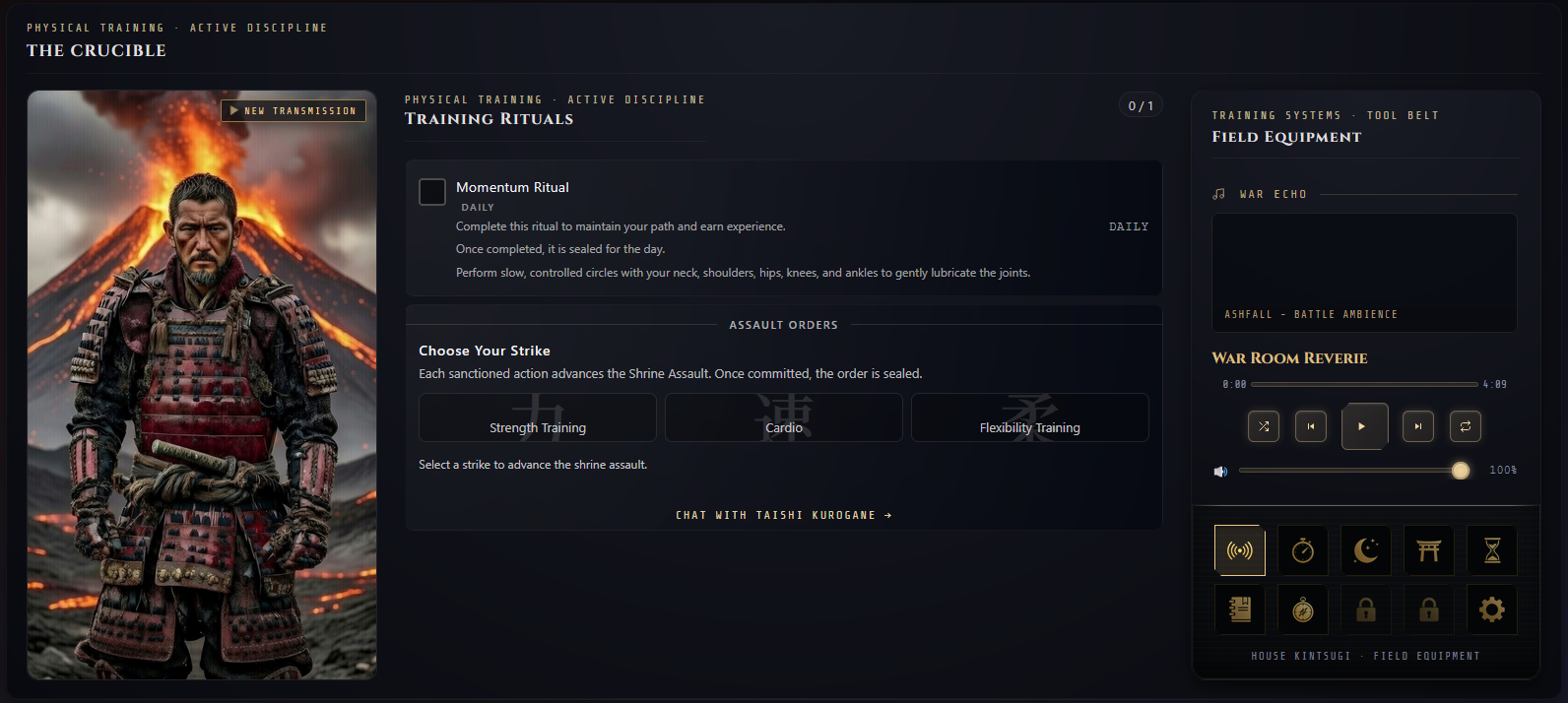The width and height of the screenshot is (1568, 703).
Task: Select the Flexibility Training strike
Action: 1029,418
